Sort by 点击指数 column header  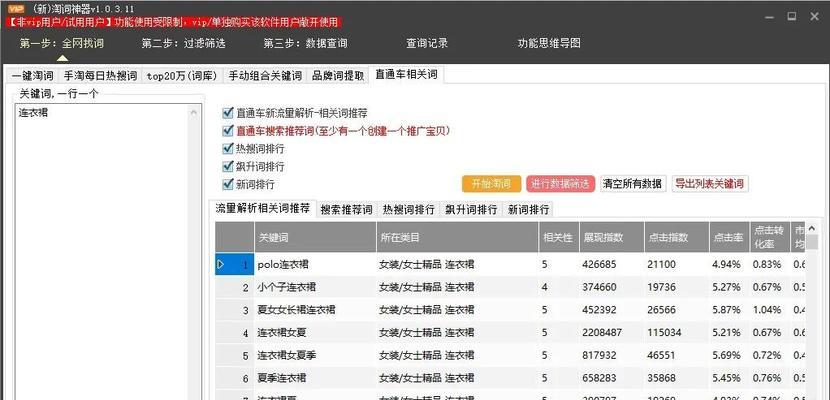[x=676, y=237]
